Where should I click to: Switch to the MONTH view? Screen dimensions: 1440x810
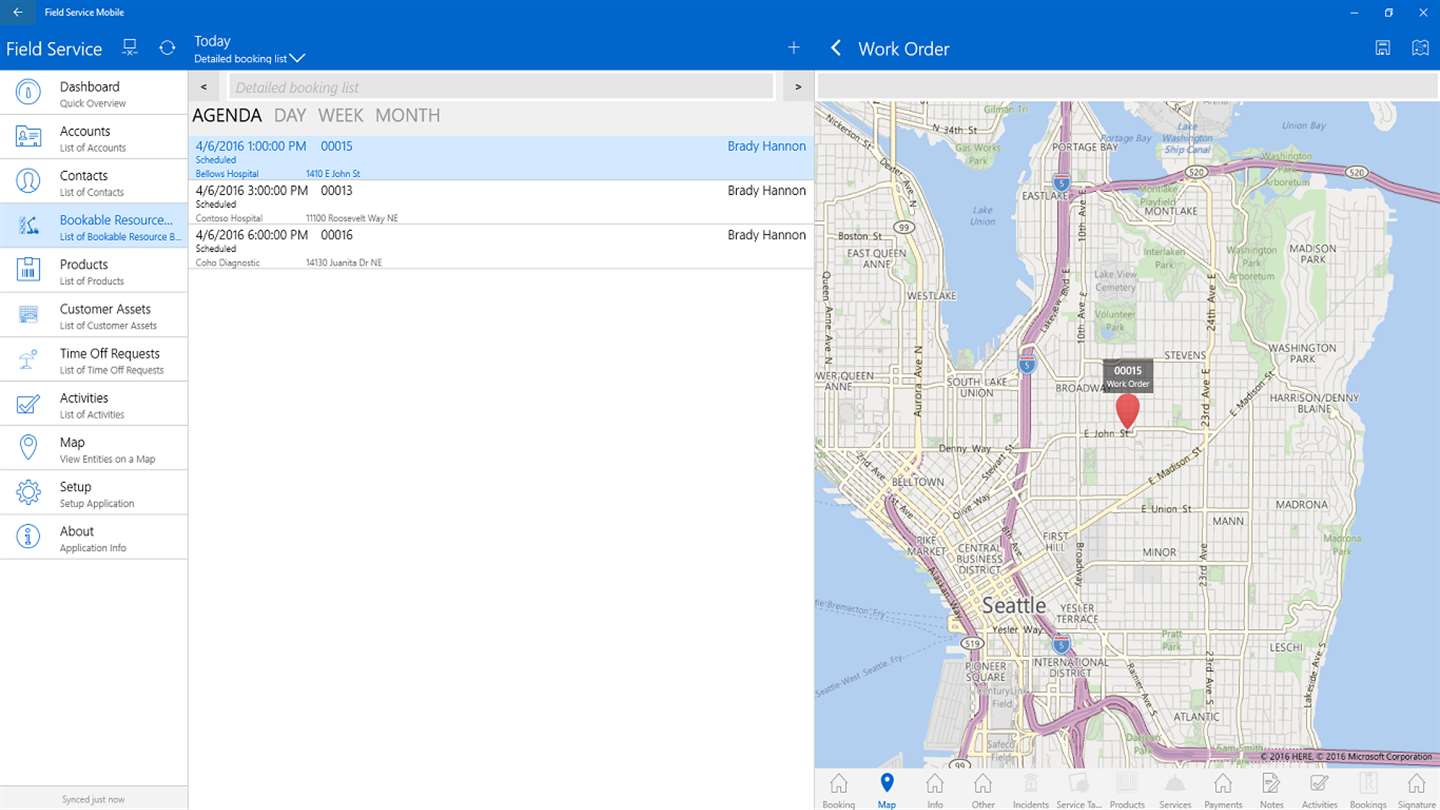[408, 115]
